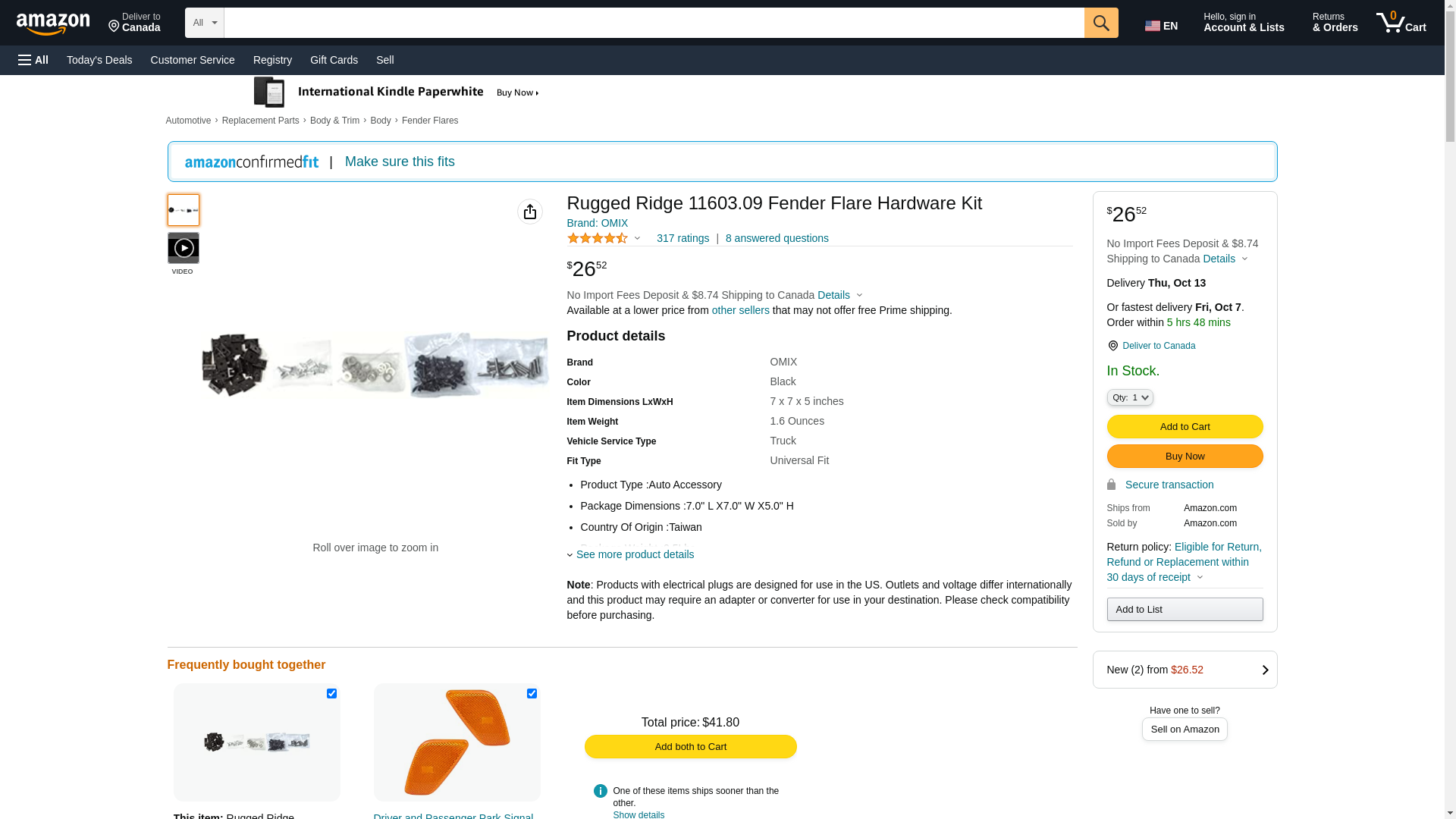Click the Add to Cart button
Image resolution: width=1456 pixels, height=819 pixels.
point(1185,426)
